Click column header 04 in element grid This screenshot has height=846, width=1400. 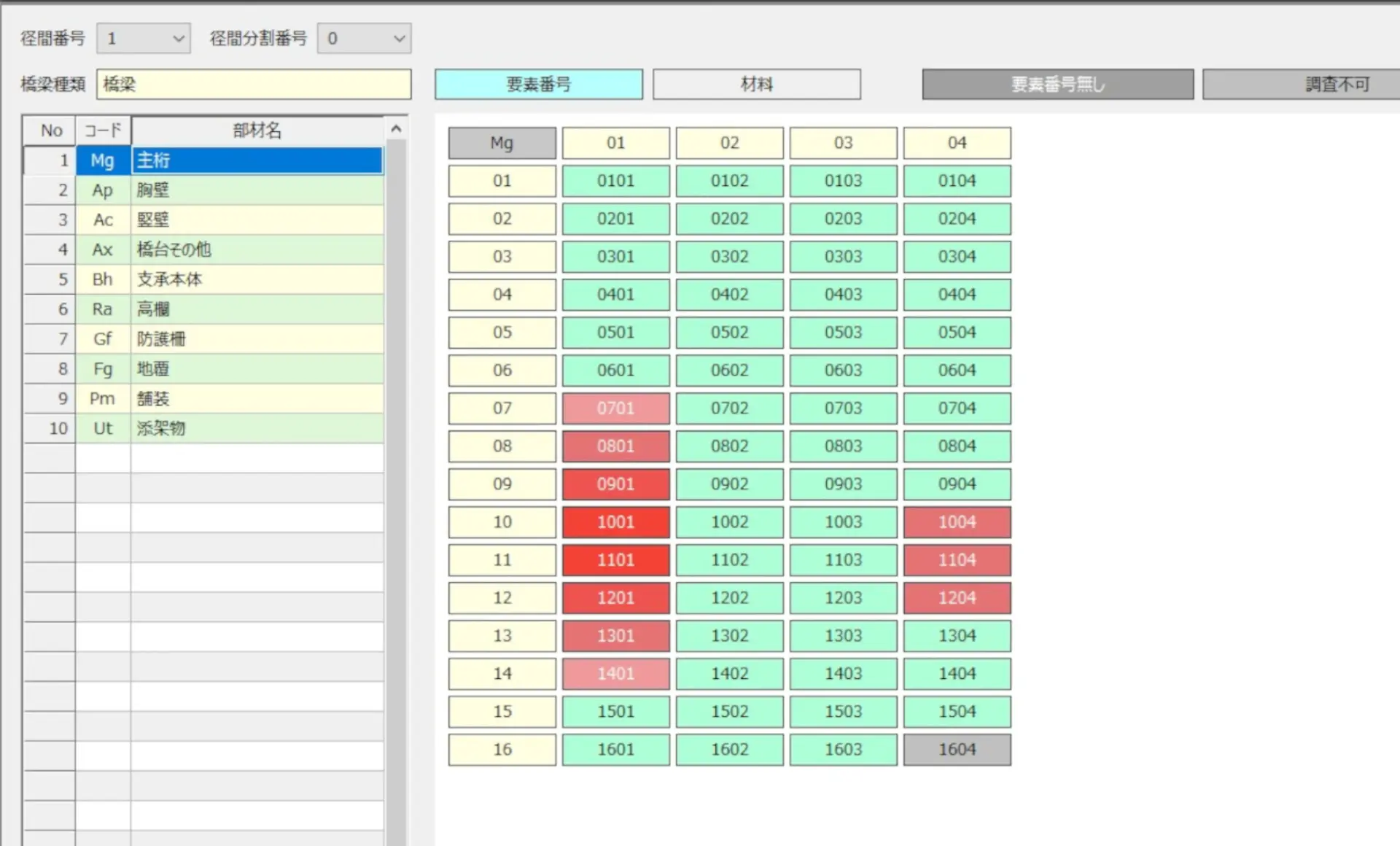(957, 143)
